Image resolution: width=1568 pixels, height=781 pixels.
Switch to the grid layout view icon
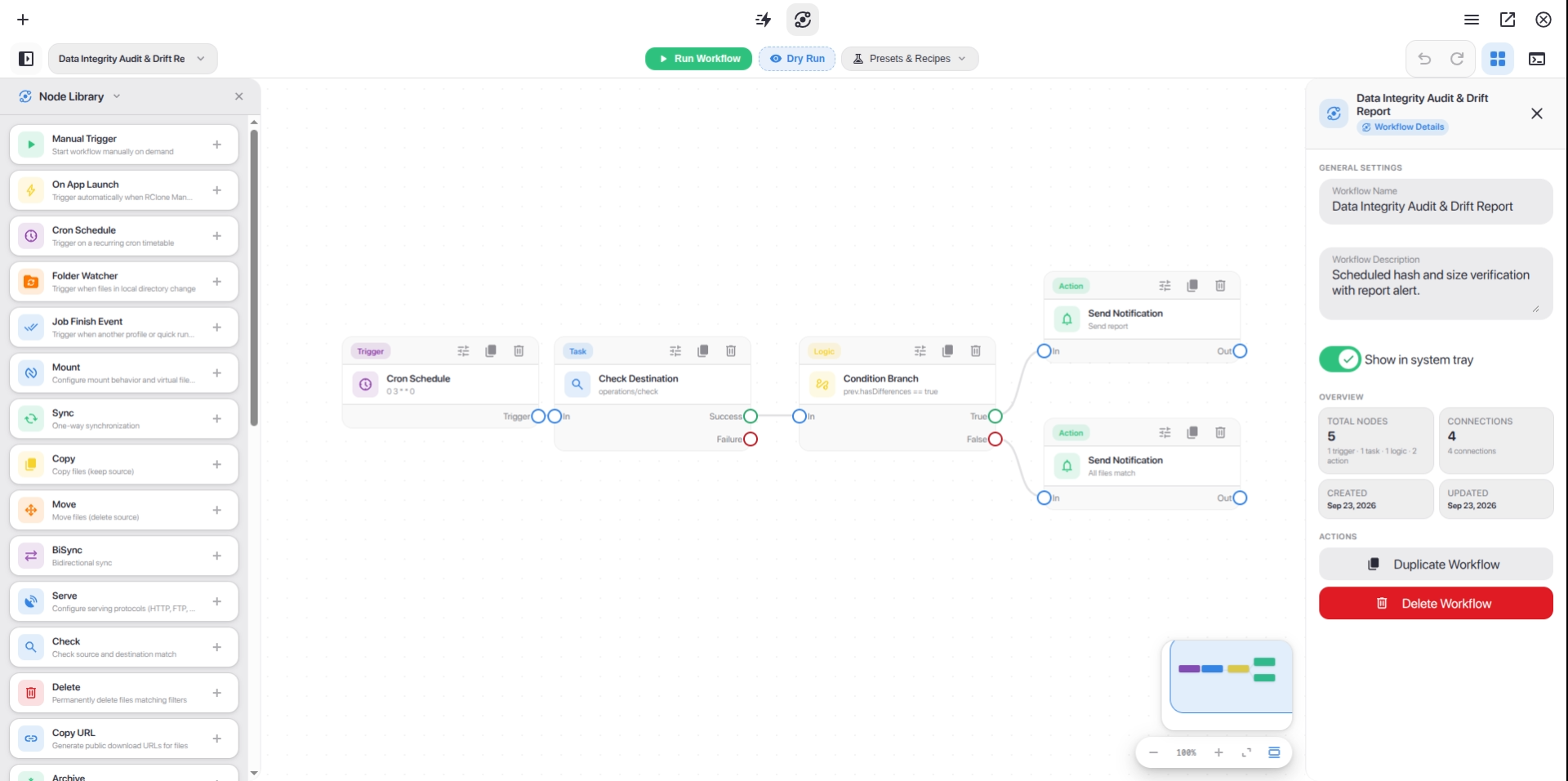[1498, 59]
